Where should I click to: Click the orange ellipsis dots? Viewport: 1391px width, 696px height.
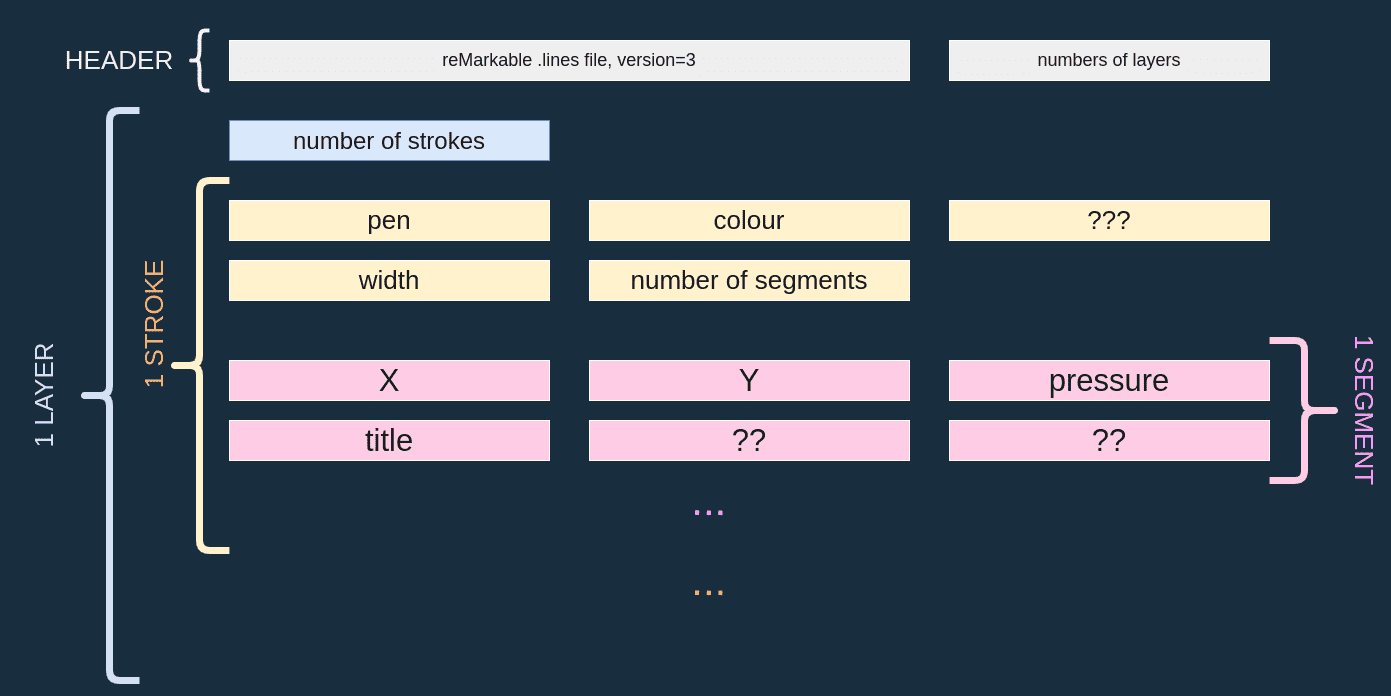point(708,592)
